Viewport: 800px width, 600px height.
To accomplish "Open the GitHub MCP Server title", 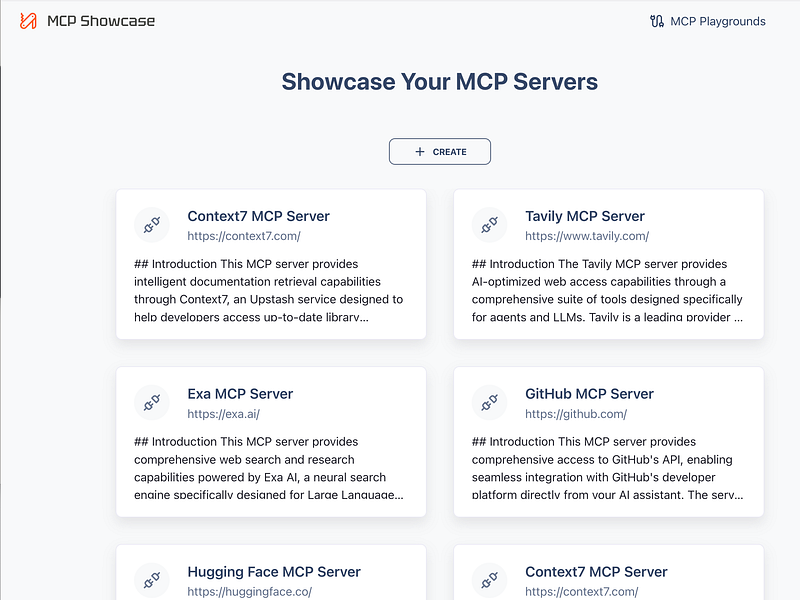I will [589, 394].
